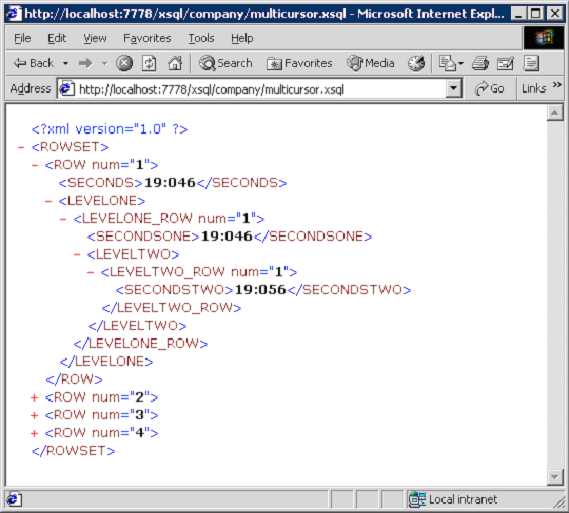This screenshot has width=569, height=513.
Task: Click the xml version declaration line
Action: pyautogui.click(x=110, y=129)
